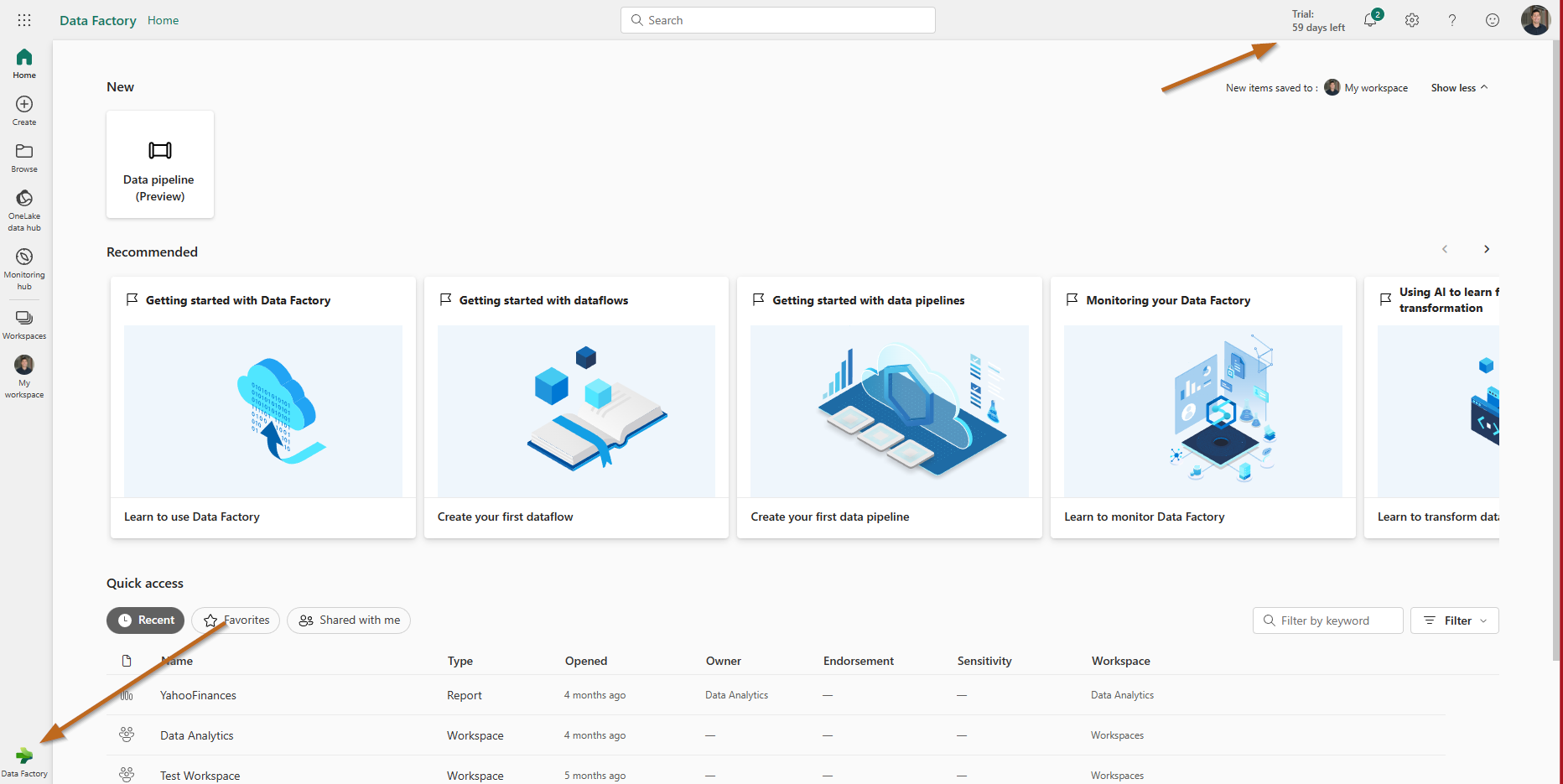Viewport: 1563px width, 784px height.
Task: Click the Data Factory title link
Action: [x=98, y=20]
